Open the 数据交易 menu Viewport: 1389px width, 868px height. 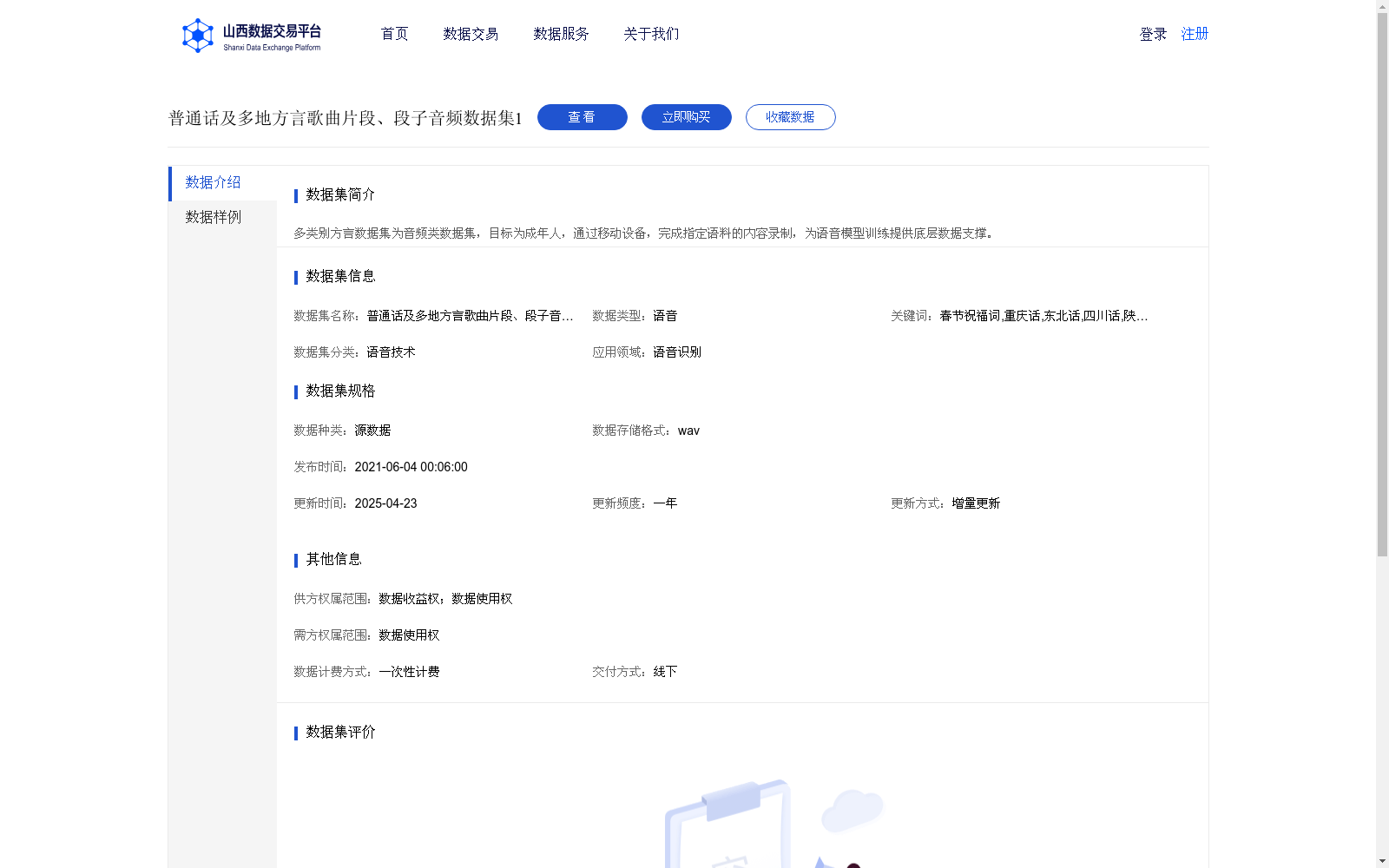tap(471, 34)
